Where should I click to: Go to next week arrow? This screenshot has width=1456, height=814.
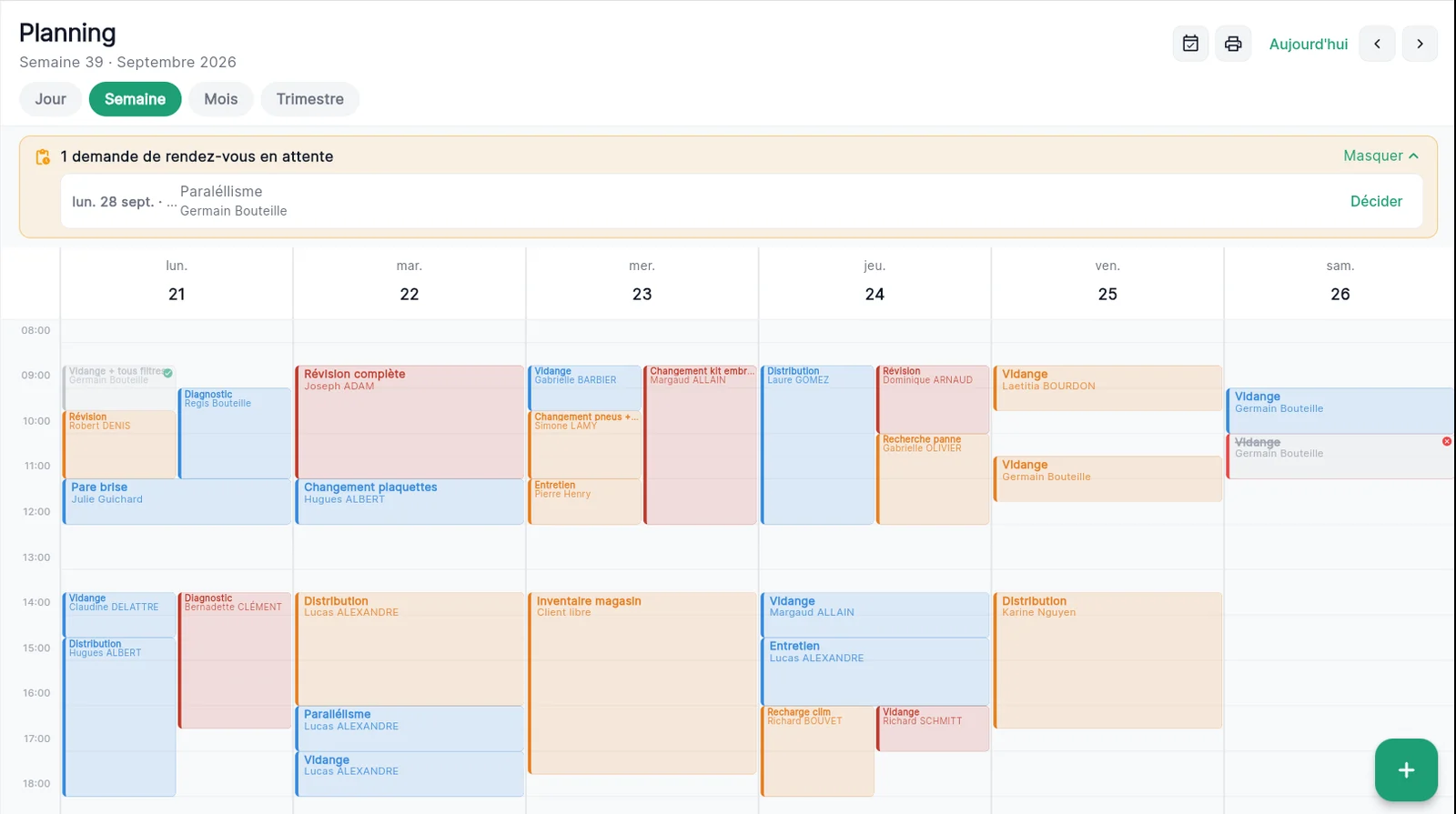(1420, 44)
